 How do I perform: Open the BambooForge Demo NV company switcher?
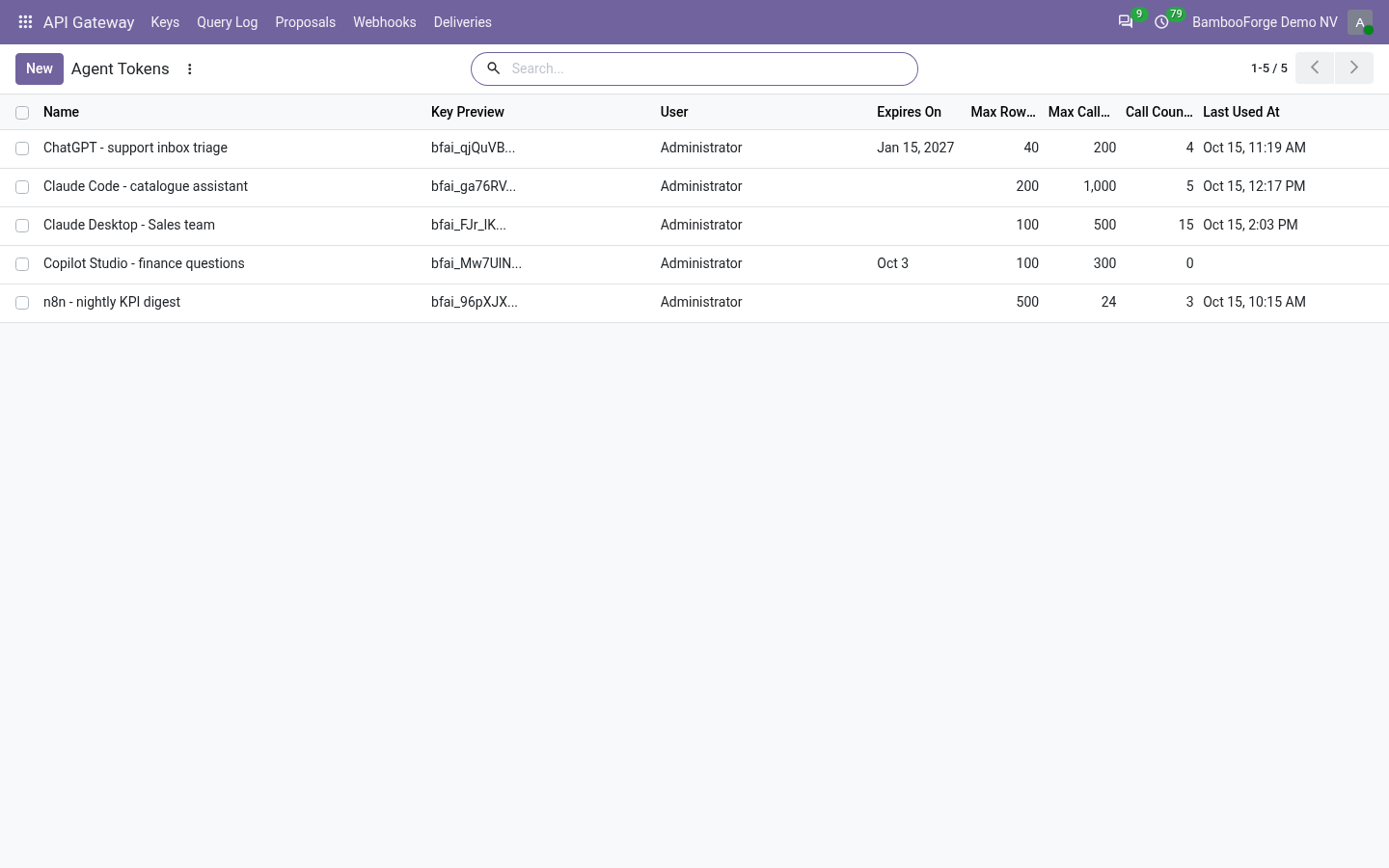coord(1265,22)
